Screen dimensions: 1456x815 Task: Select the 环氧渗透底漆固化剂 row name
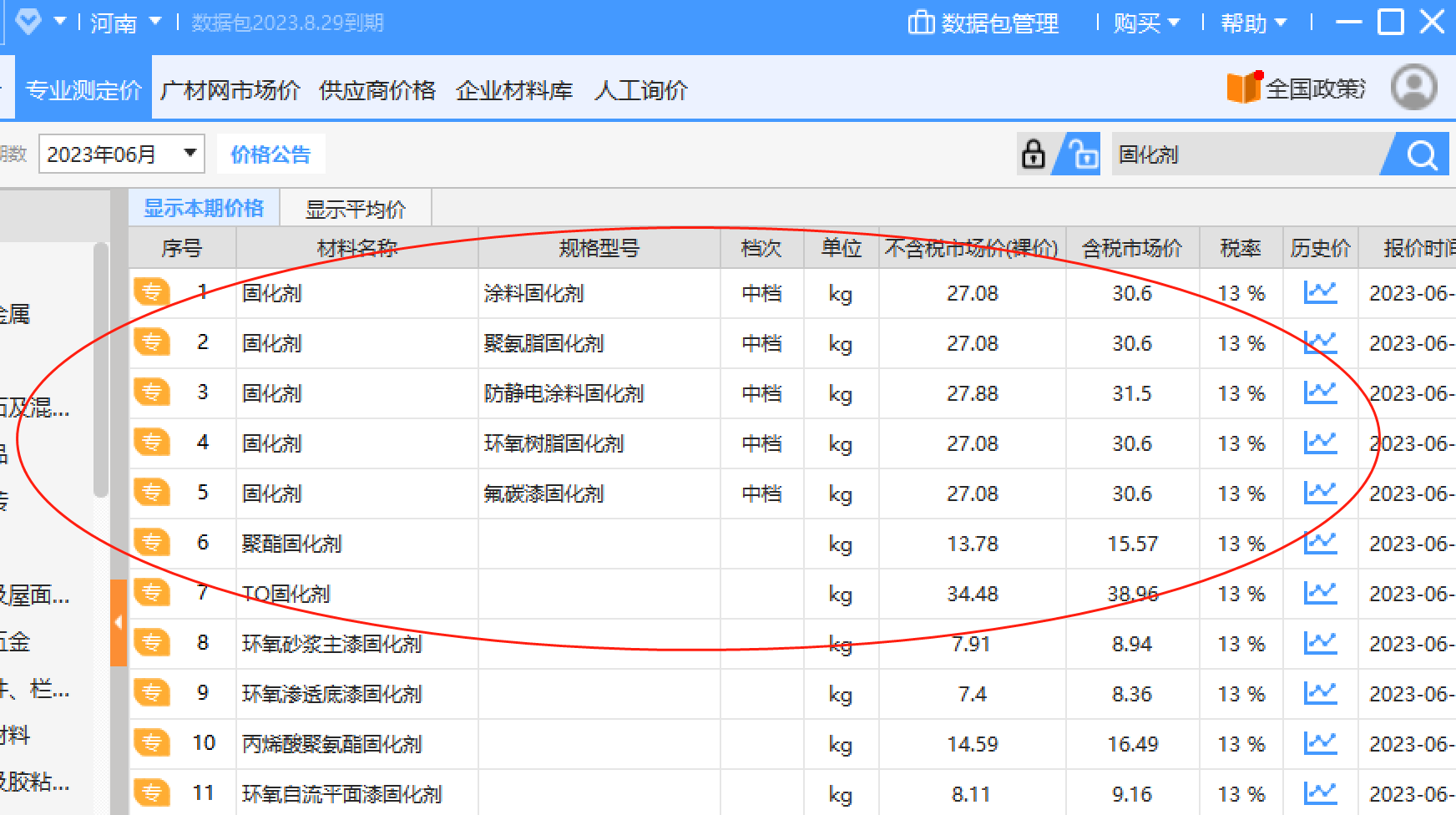pos(331,694)
